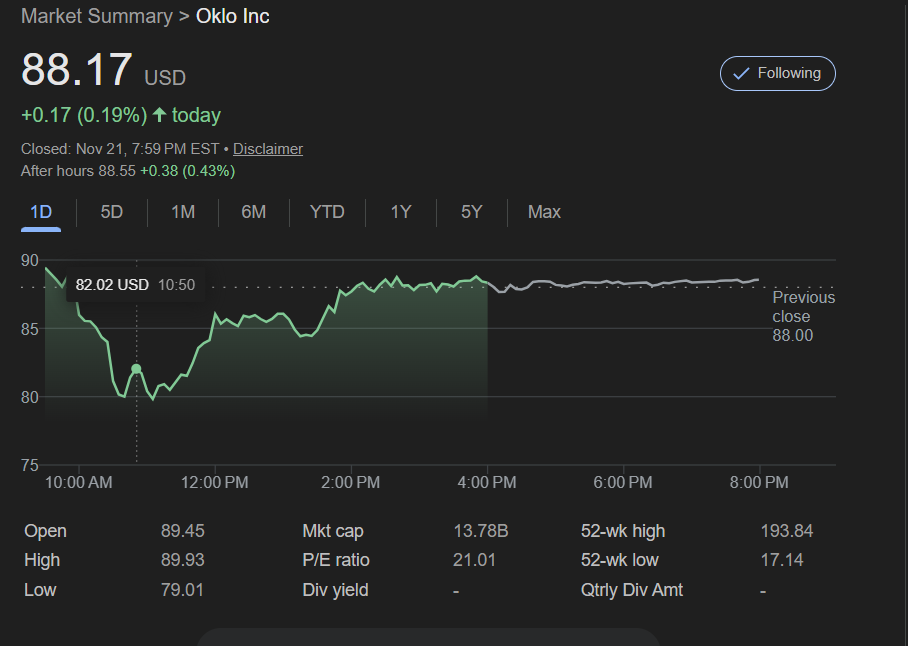This screenshot has height=646, width=908.
Task: Switch to the 5D chart view
Action: pyautogui.click(x=111, y=212)
